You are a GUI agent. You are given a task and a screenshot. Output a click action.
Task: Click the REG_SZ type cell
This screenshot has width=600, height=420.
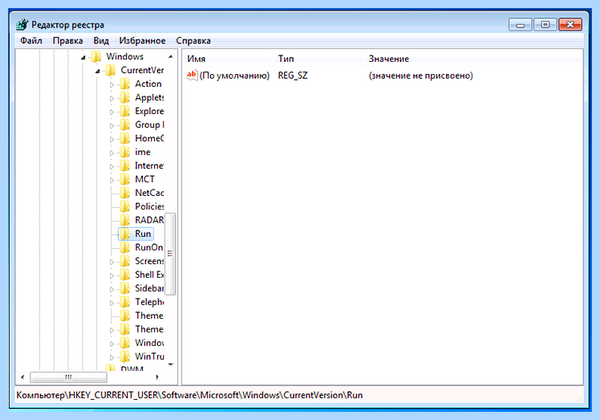[293, 75]
